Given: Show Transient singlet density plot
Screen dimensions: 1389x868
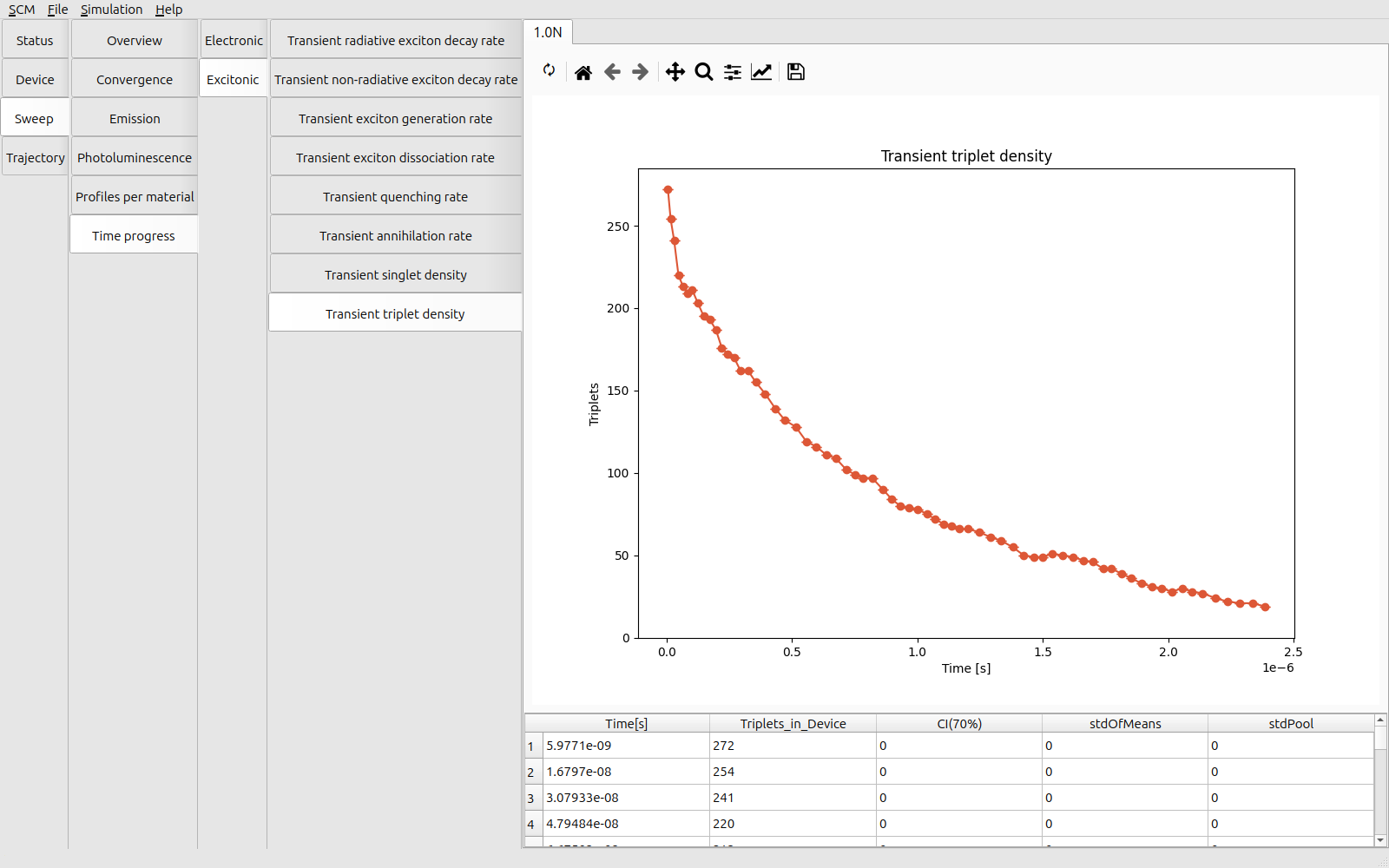Looking at the screenshot, I should [x=396, y=275].
